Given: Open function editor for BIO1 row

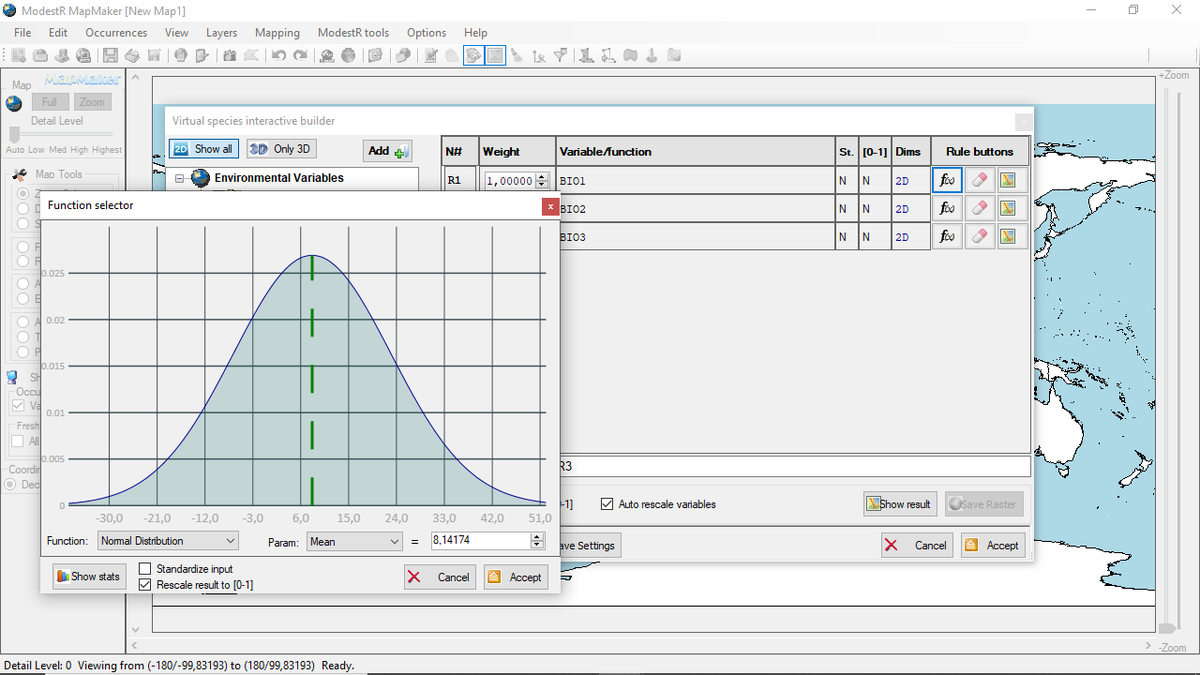Looking at the screenshot, I should [946, 181].
